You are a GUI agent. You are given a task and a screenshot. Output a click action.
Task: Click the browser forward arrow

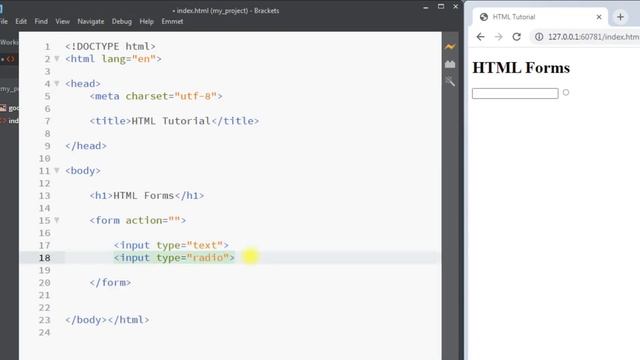(498, 37)
